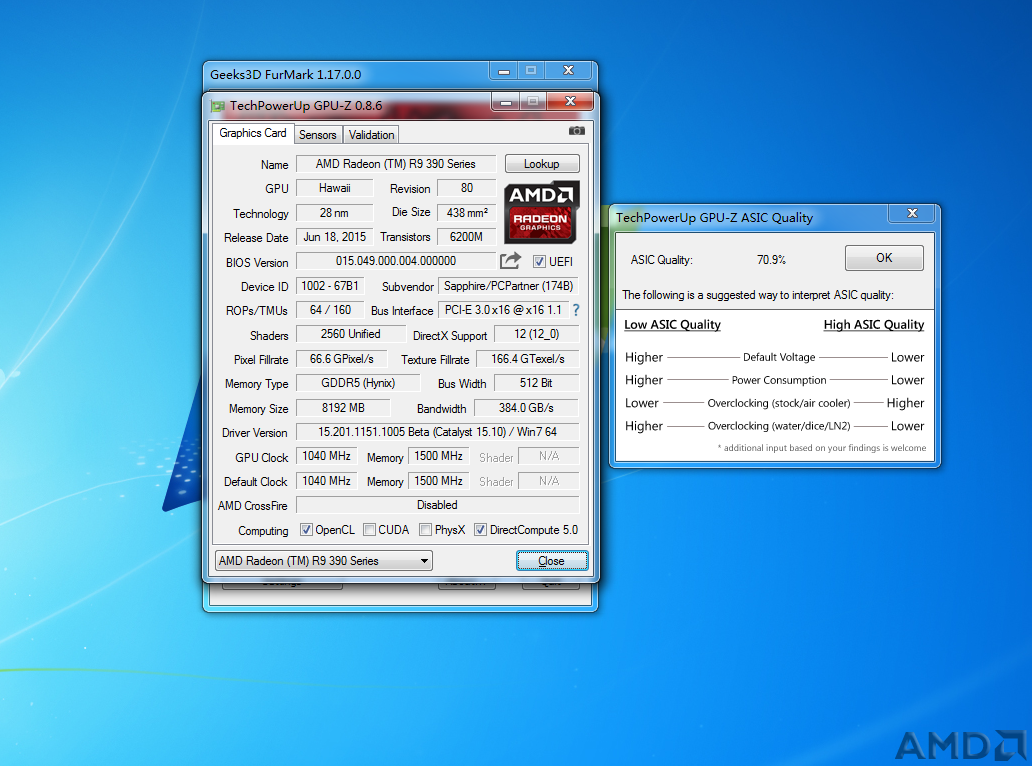The image size is (1032, 766).
Task: Click the Default Clock field 1040 MHz
Action: click(326, 481)
